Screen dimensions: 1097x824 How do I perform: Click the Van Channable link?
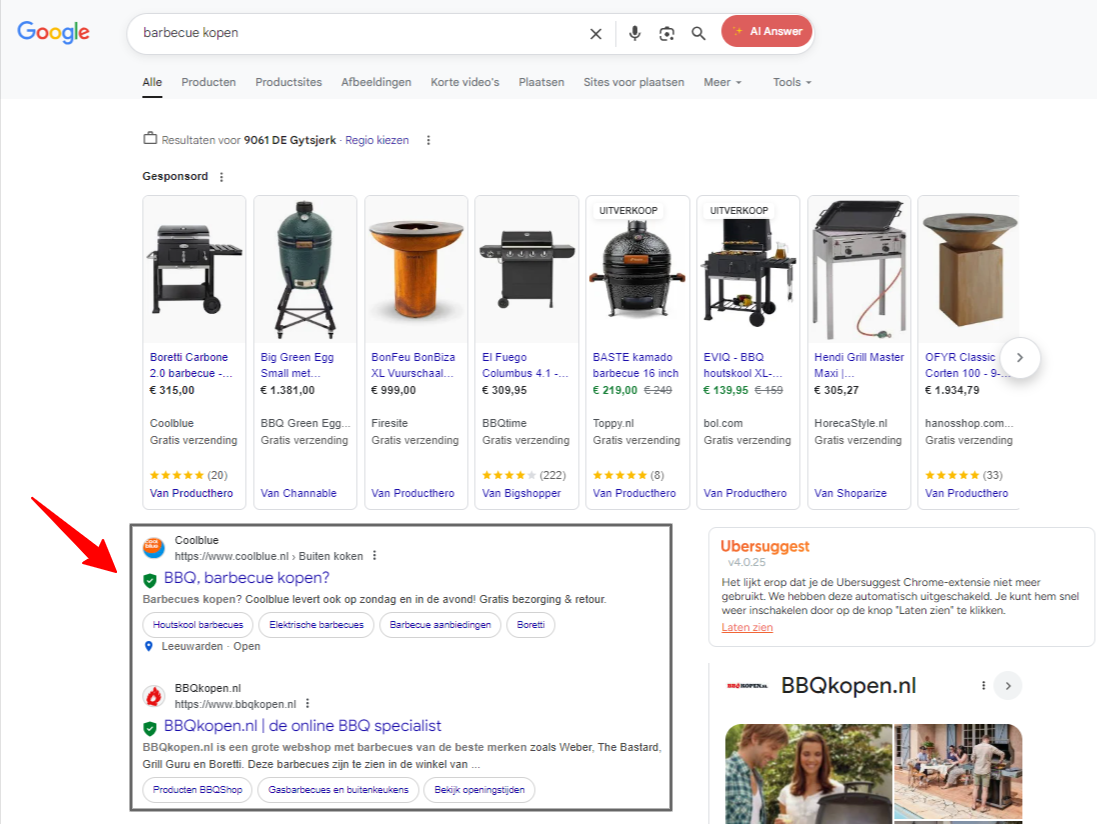click(298, 493)
